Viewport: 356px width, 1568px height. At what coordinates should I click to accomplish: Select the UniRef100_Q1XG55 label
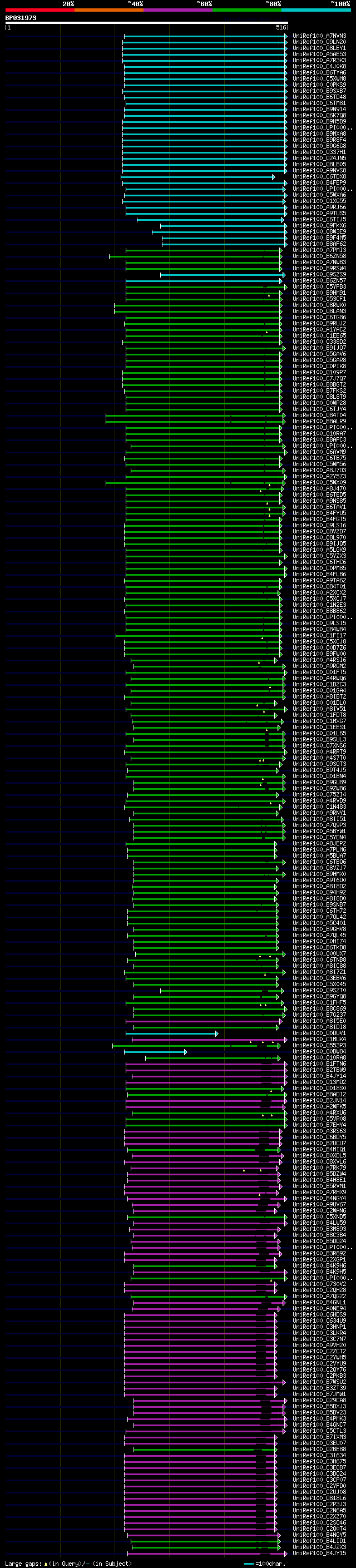pyautogui.click(x=319, y=201)
